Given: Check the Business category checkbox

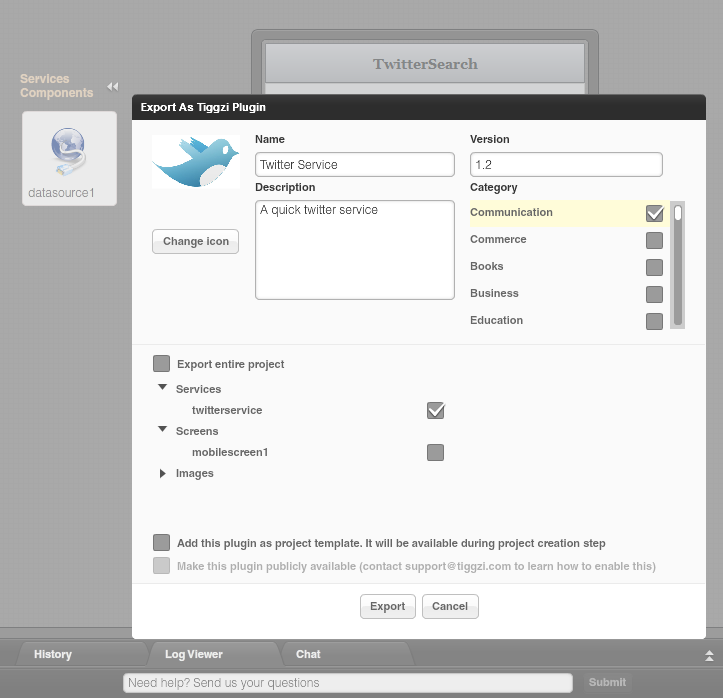Looking at the screenshot, I should (x=654, y=294).
